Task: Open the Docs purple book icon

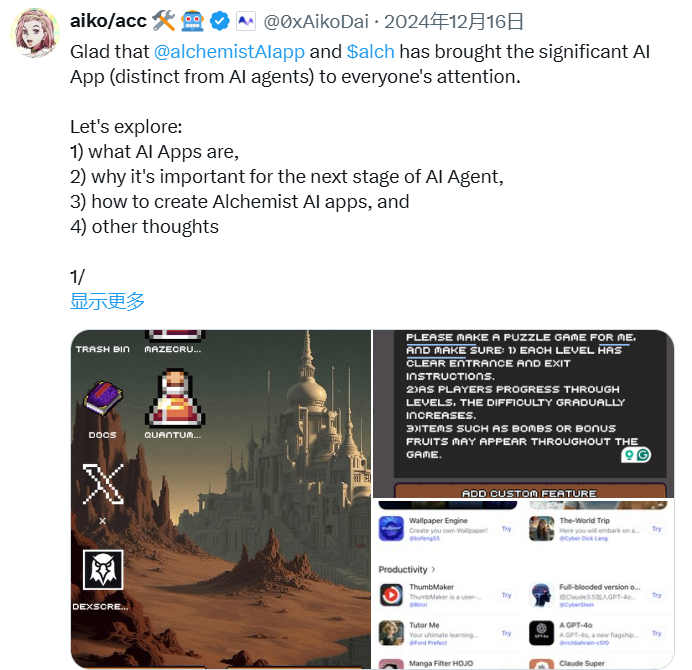Action: pyautogui.click(x=103, y=399)
